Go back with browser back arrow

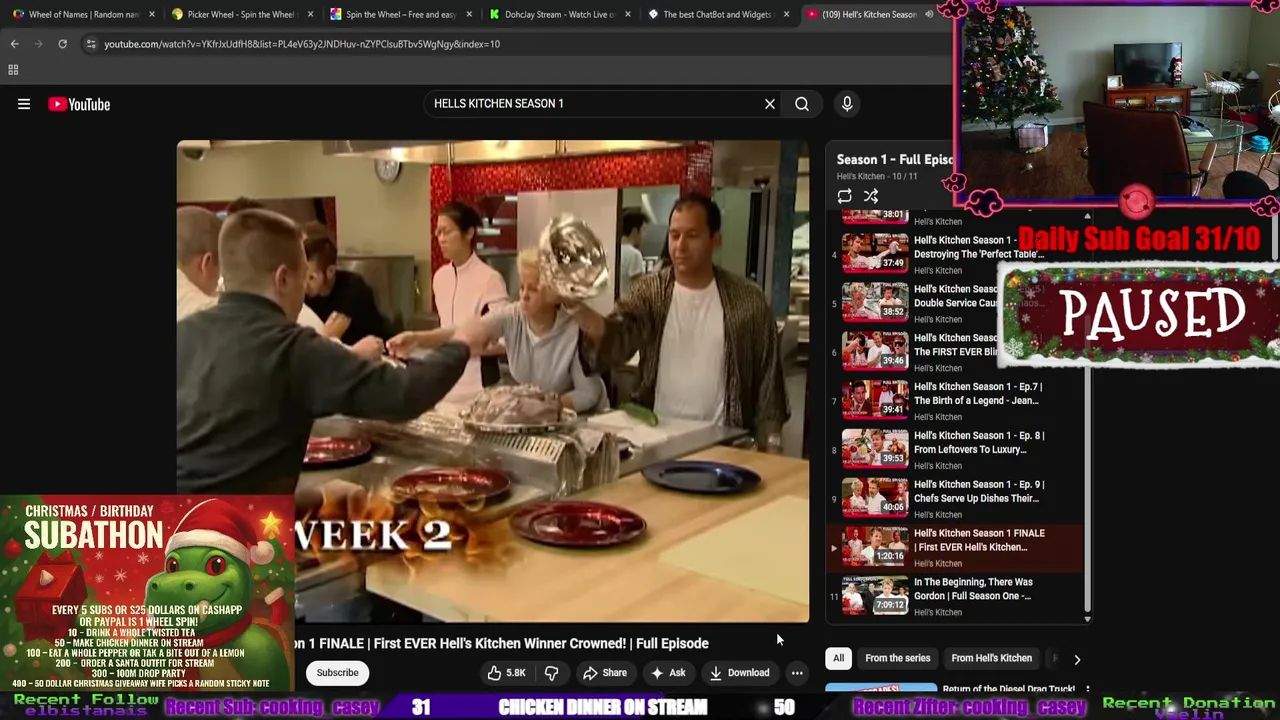pos(14,44)
